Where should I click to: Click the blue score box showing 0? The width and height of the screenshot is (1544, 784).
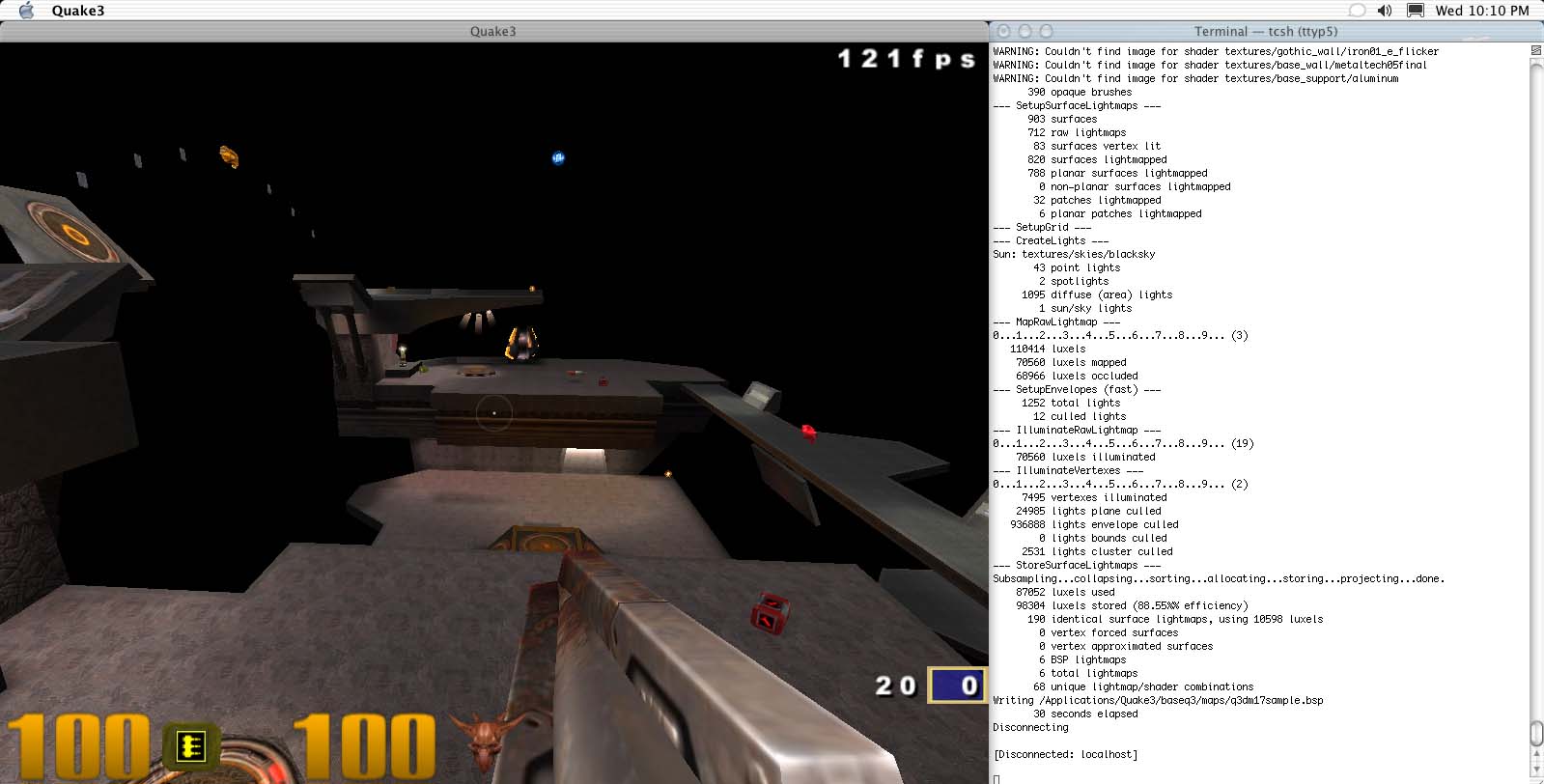coord(956,686)
